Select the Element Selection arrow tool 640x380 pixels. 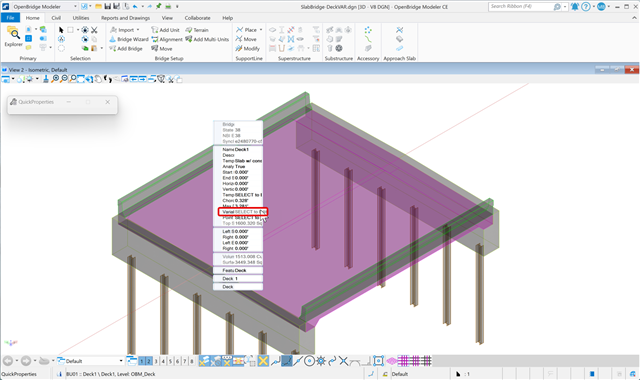pos(61,30)
